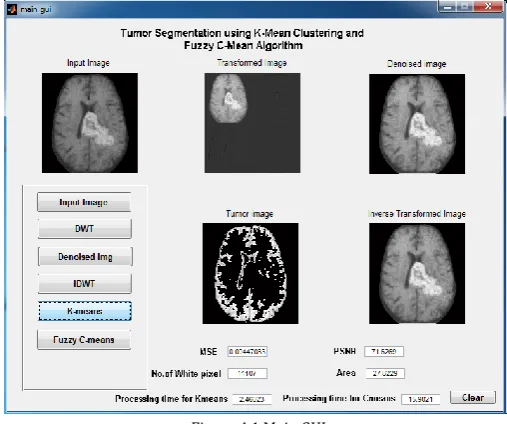Click the 'Tumor image' caption
The image size is (507, 424).
(x=250, y=214)
